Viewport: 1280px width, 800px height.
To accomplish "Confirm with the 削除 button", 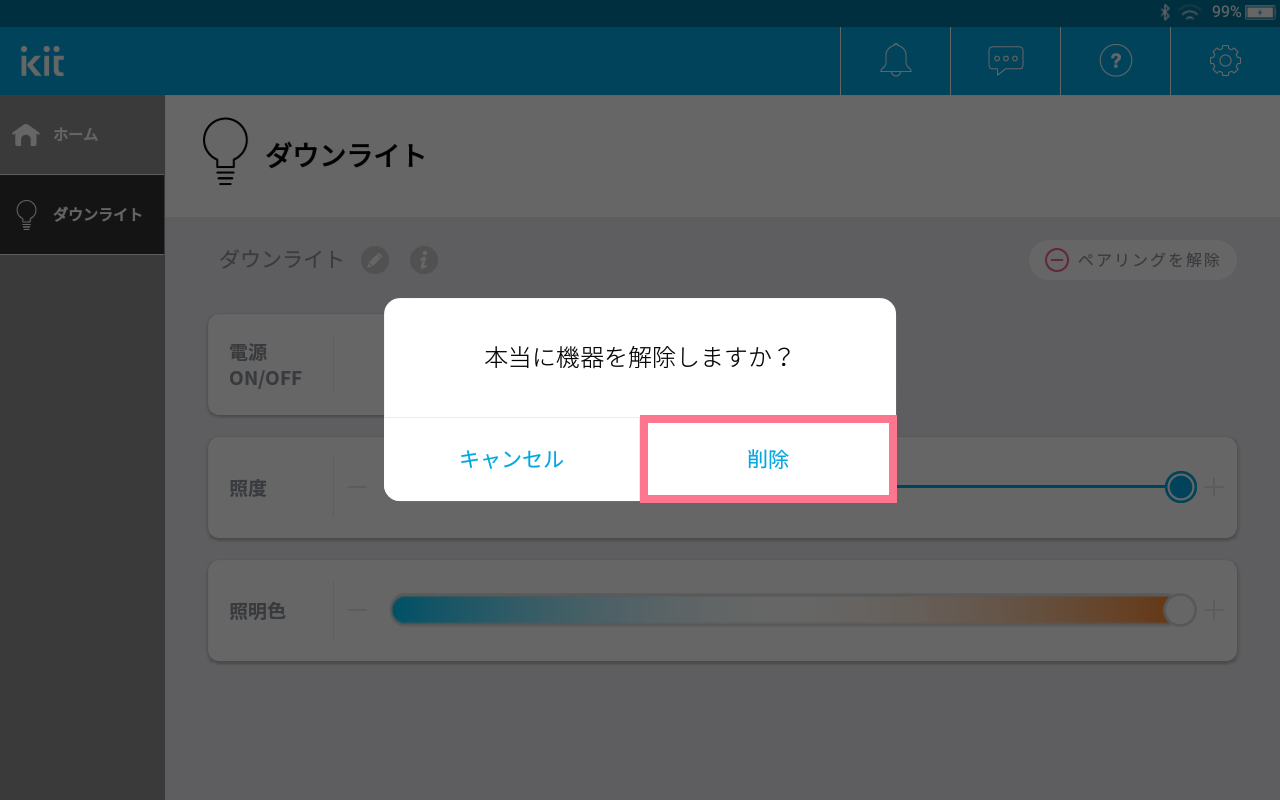I will point(768,459).
